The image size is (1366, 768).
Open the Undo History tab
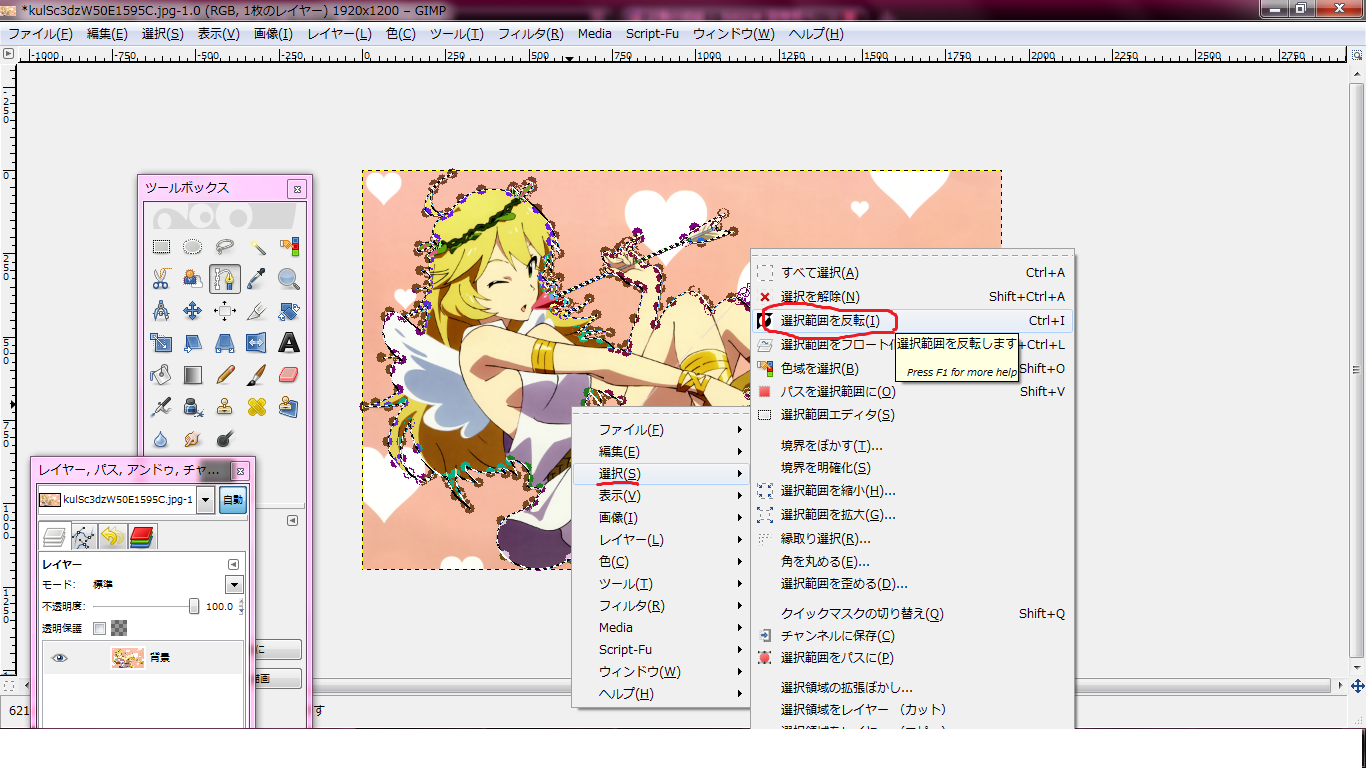click(112, 537)
